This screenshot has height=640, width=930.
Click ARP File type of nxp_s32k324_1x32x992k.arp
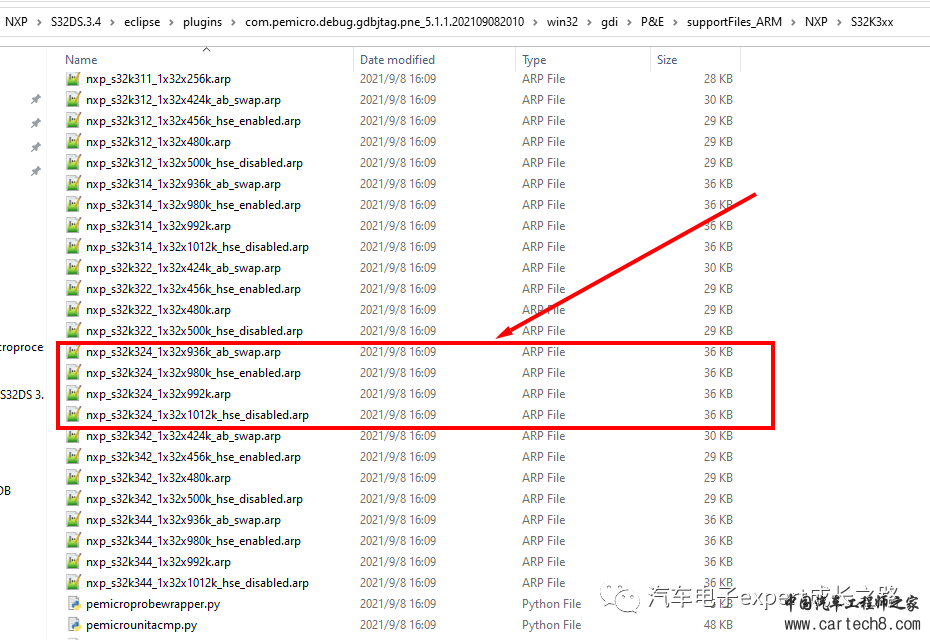pos(544,394)
